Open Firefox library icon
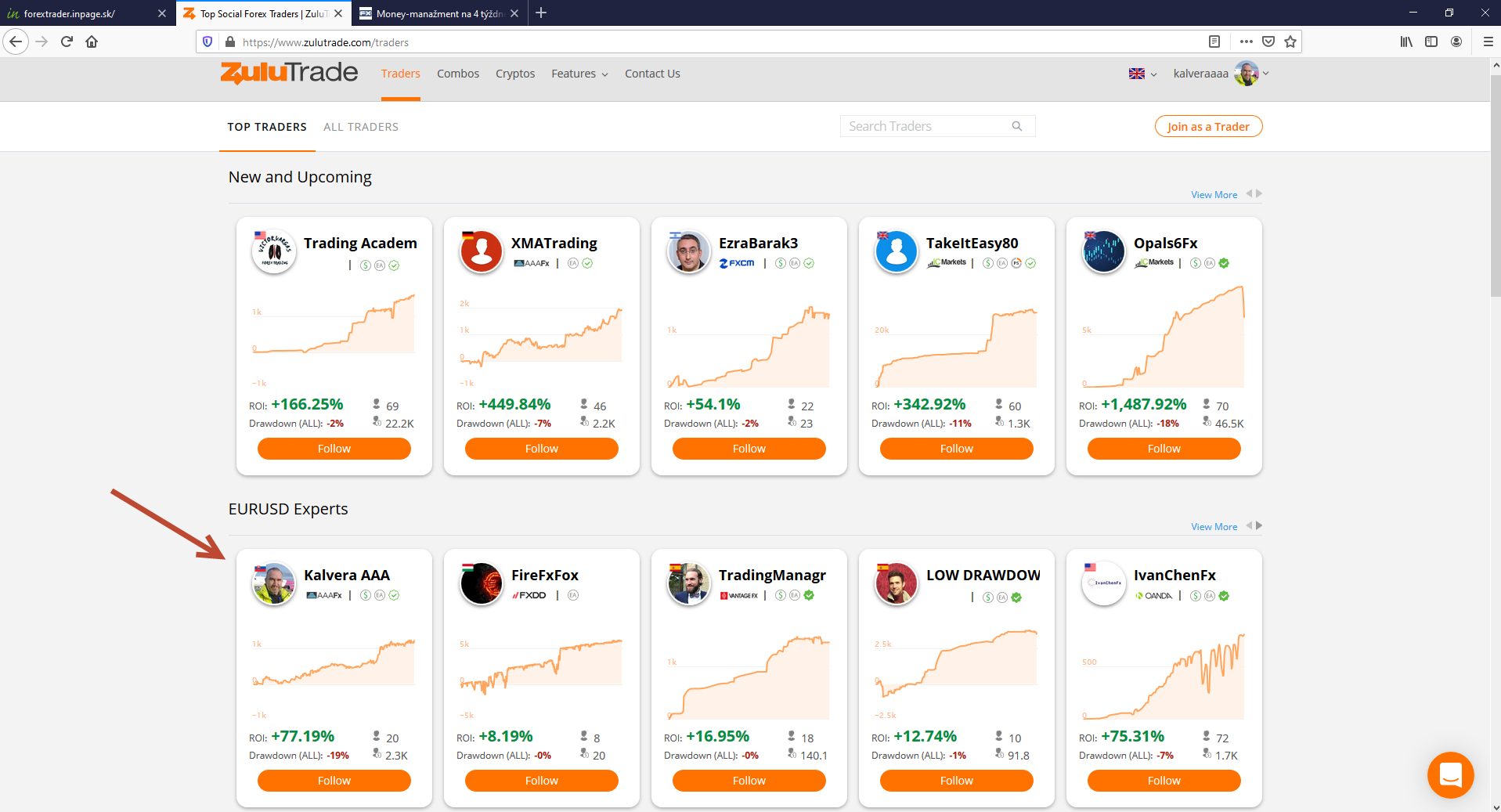Image resolution: width=1501 pixels, height=812 pixels. tap(1406, 42)
